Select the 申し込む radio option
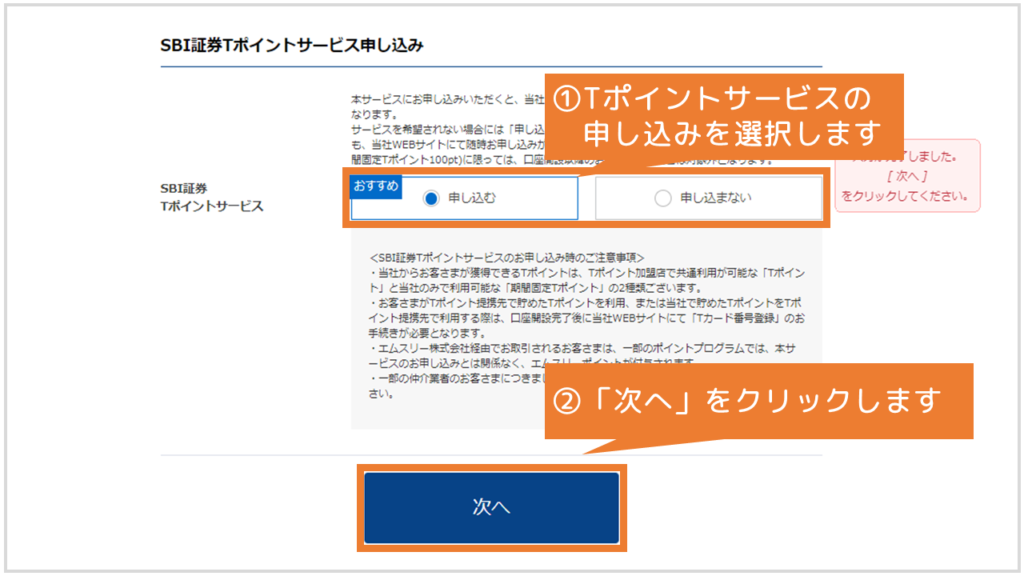This screenshot has width=1024, height=576. click(464, 198)
